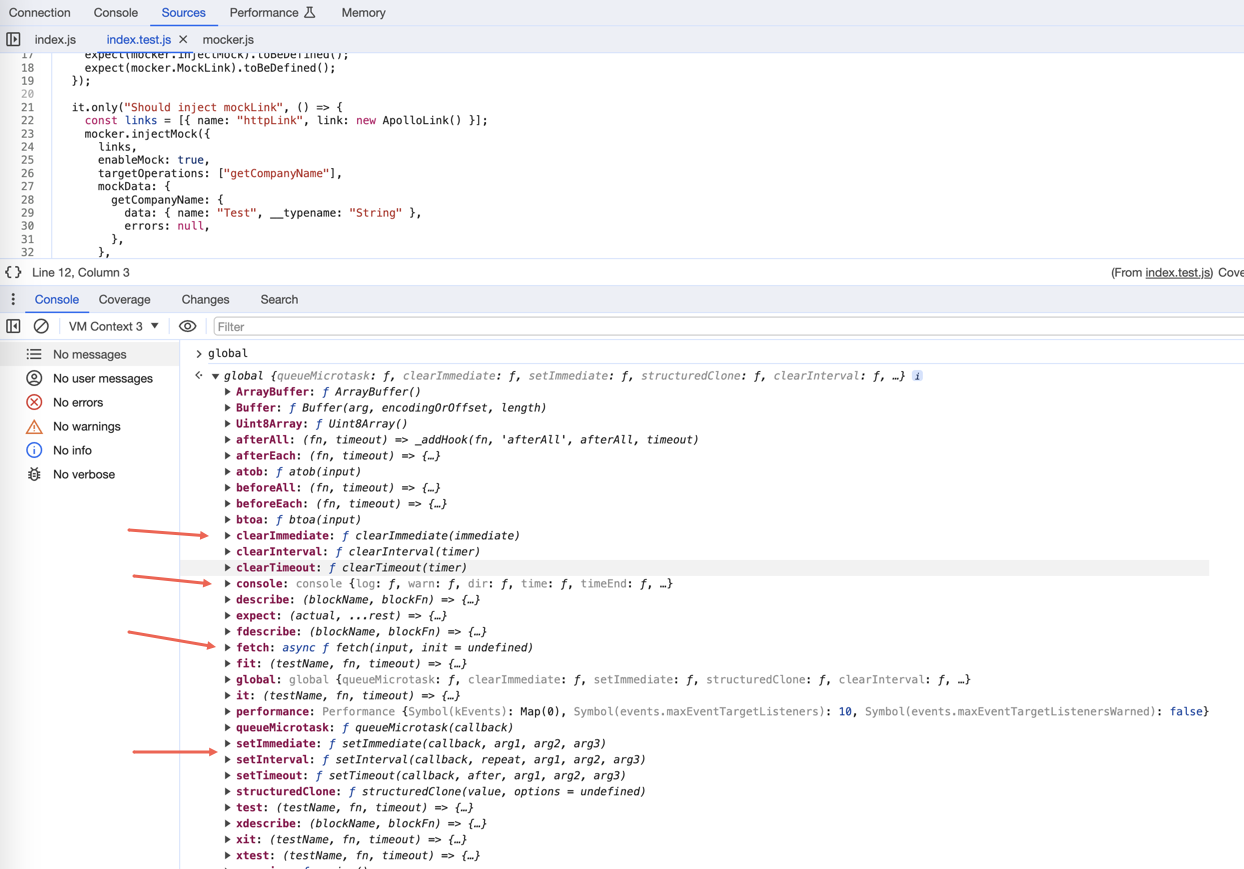The image size is (1244, 869).
Task: Click the No errors sidebar row
Action: pyautogui.click(x=90, y=402)
